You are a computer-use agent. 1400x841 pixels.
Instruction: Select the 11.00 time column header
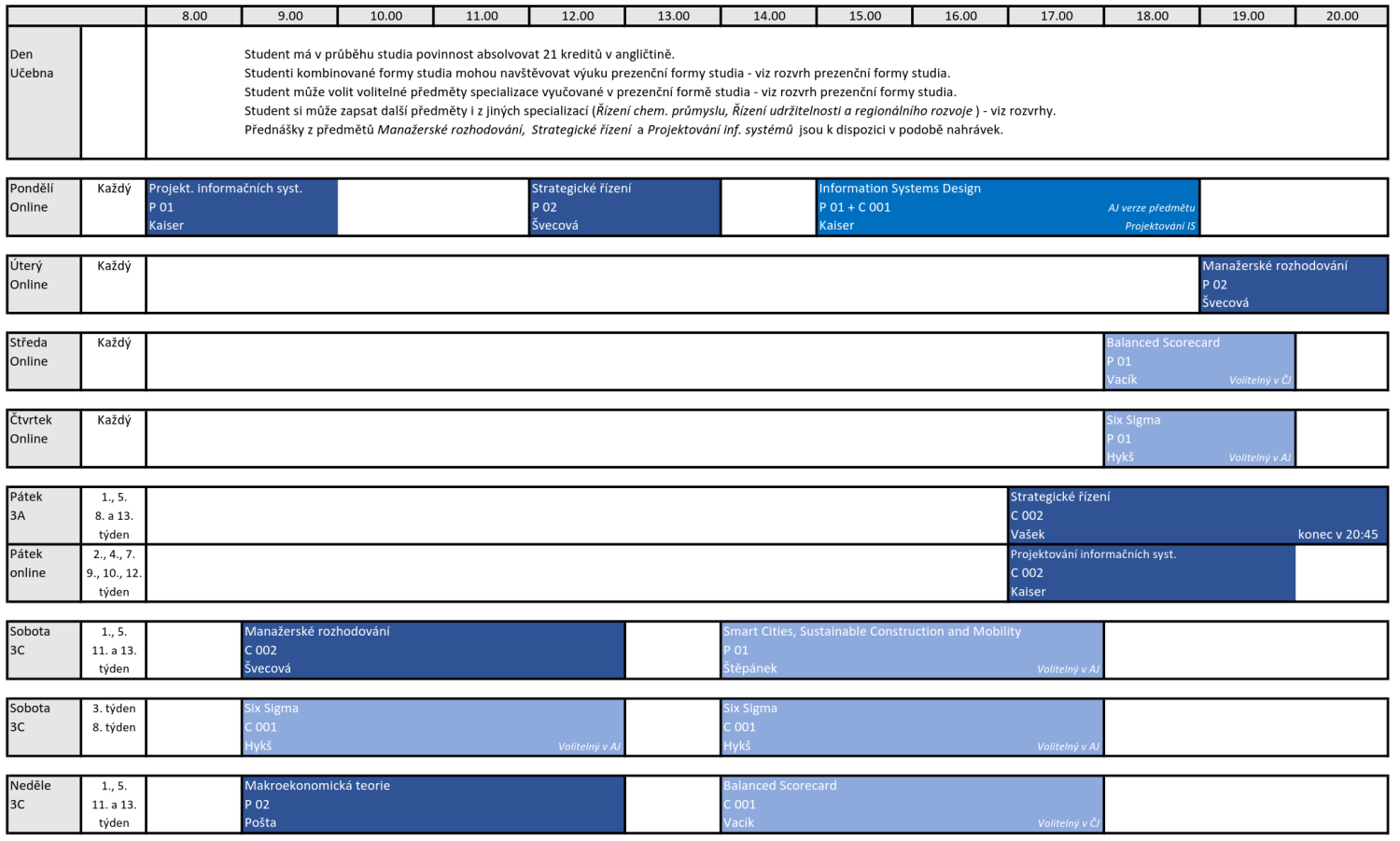tap(482, 16)
